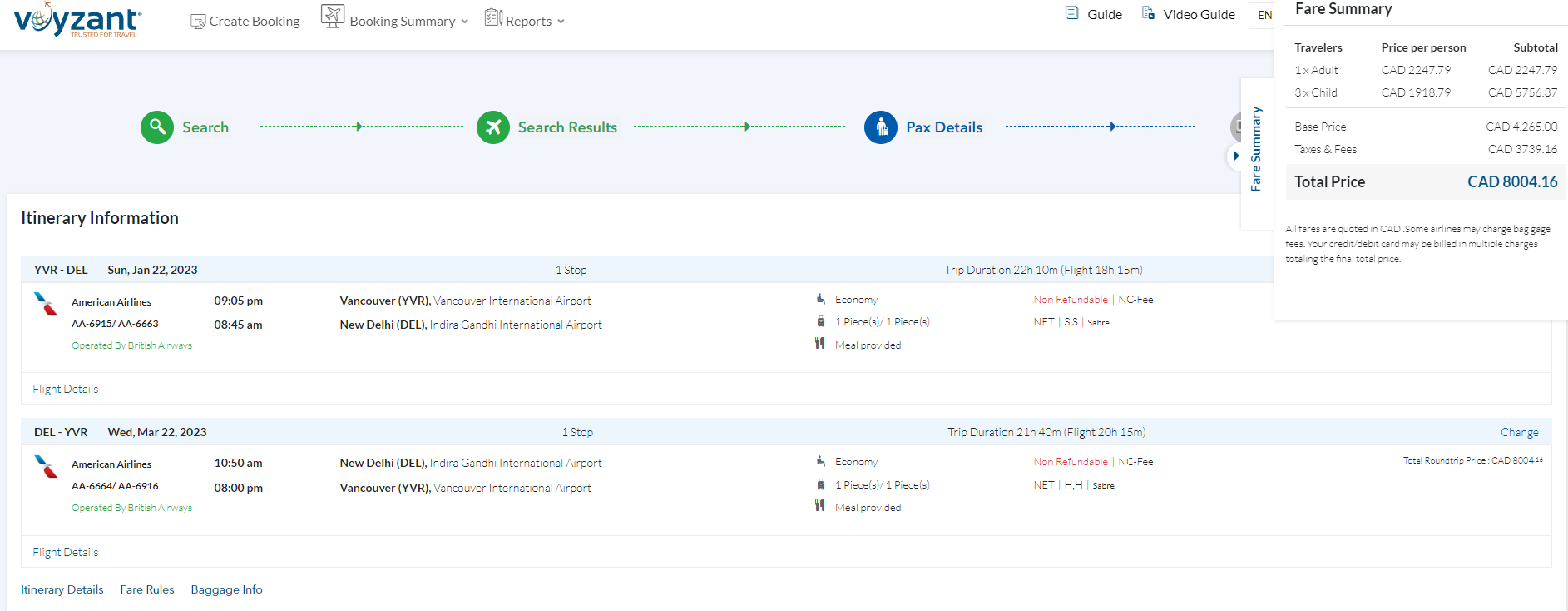Viewport: 1568px width, 611px height.
Task: Open the Baggage Info tab
Action: click(226, 589)
